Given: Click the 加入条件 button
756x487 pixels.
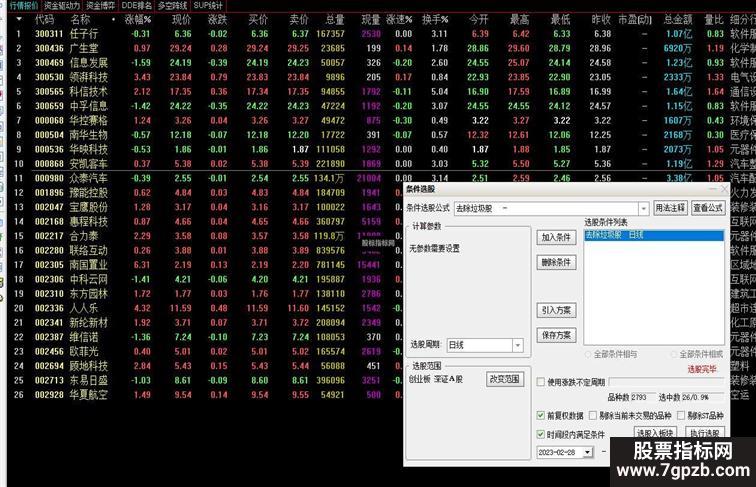Looking at the screenshot, I should (556, 237).
